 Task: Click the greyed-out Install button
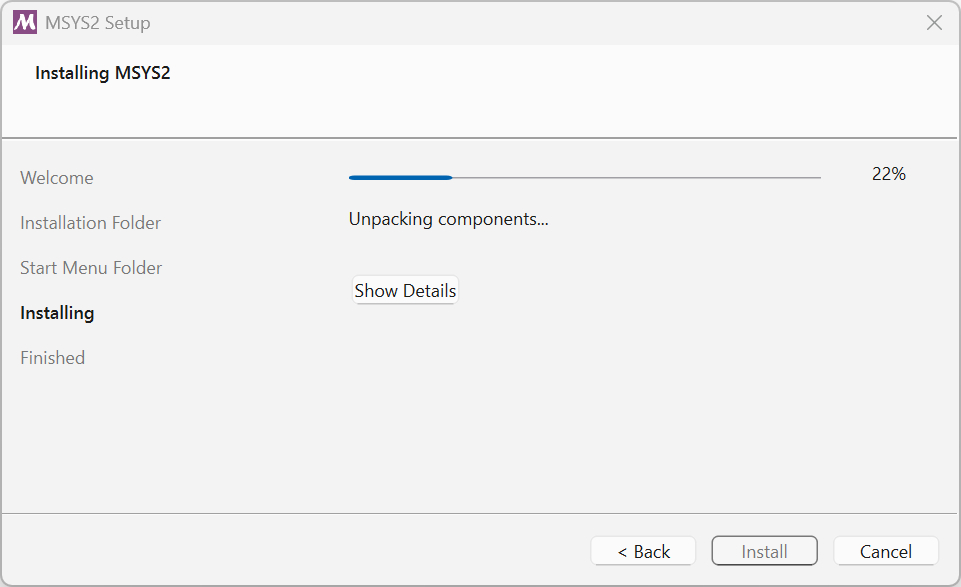pyautogui.click(x=764, y=551)
